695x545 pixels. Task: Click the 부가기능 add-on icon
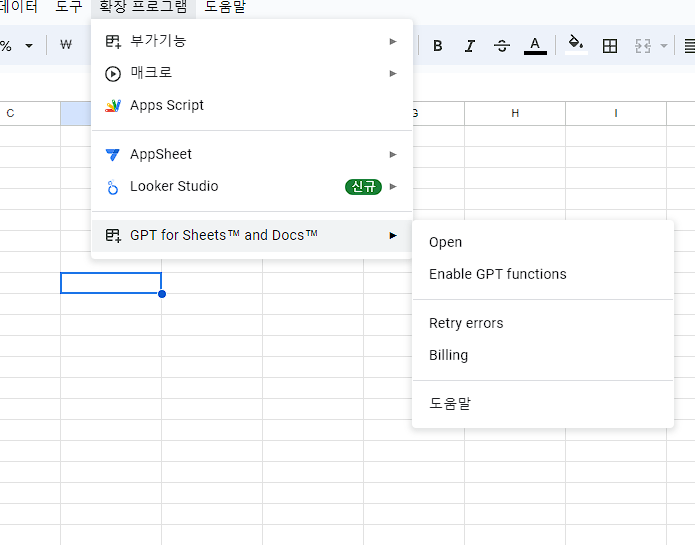[x=113, y=41]
